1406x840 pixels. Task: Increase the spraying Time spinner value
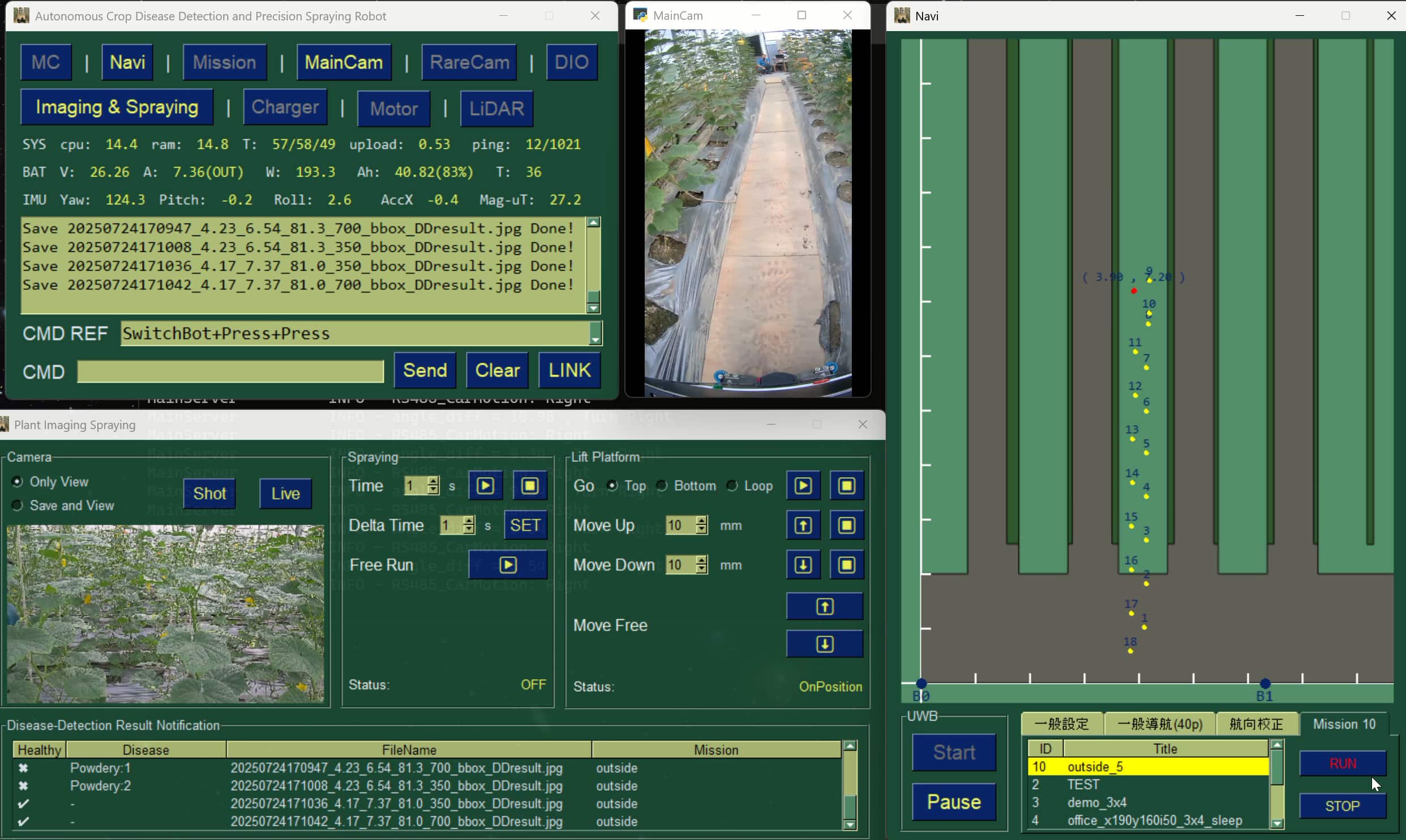pos(433,481)
